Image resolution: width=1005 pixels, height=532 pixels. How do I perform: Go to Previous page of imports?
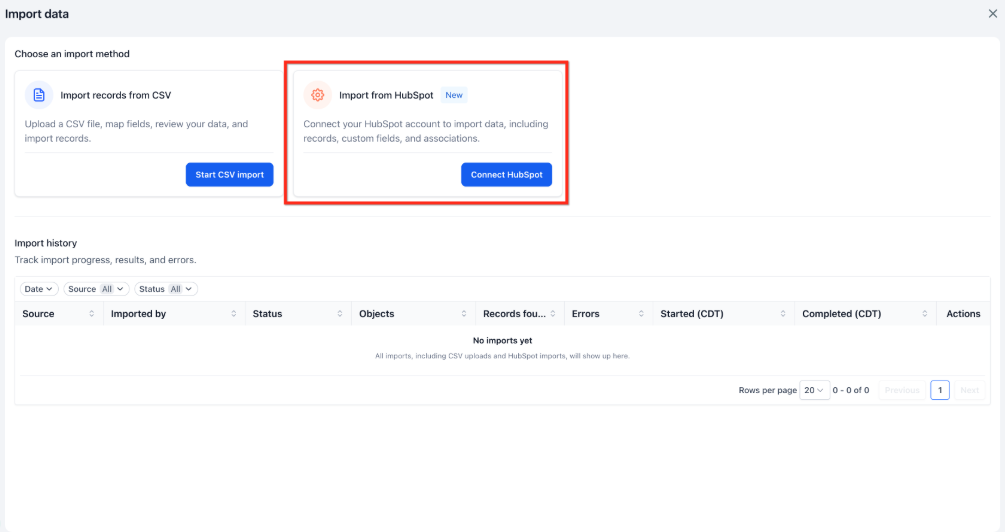click(902, 390)
